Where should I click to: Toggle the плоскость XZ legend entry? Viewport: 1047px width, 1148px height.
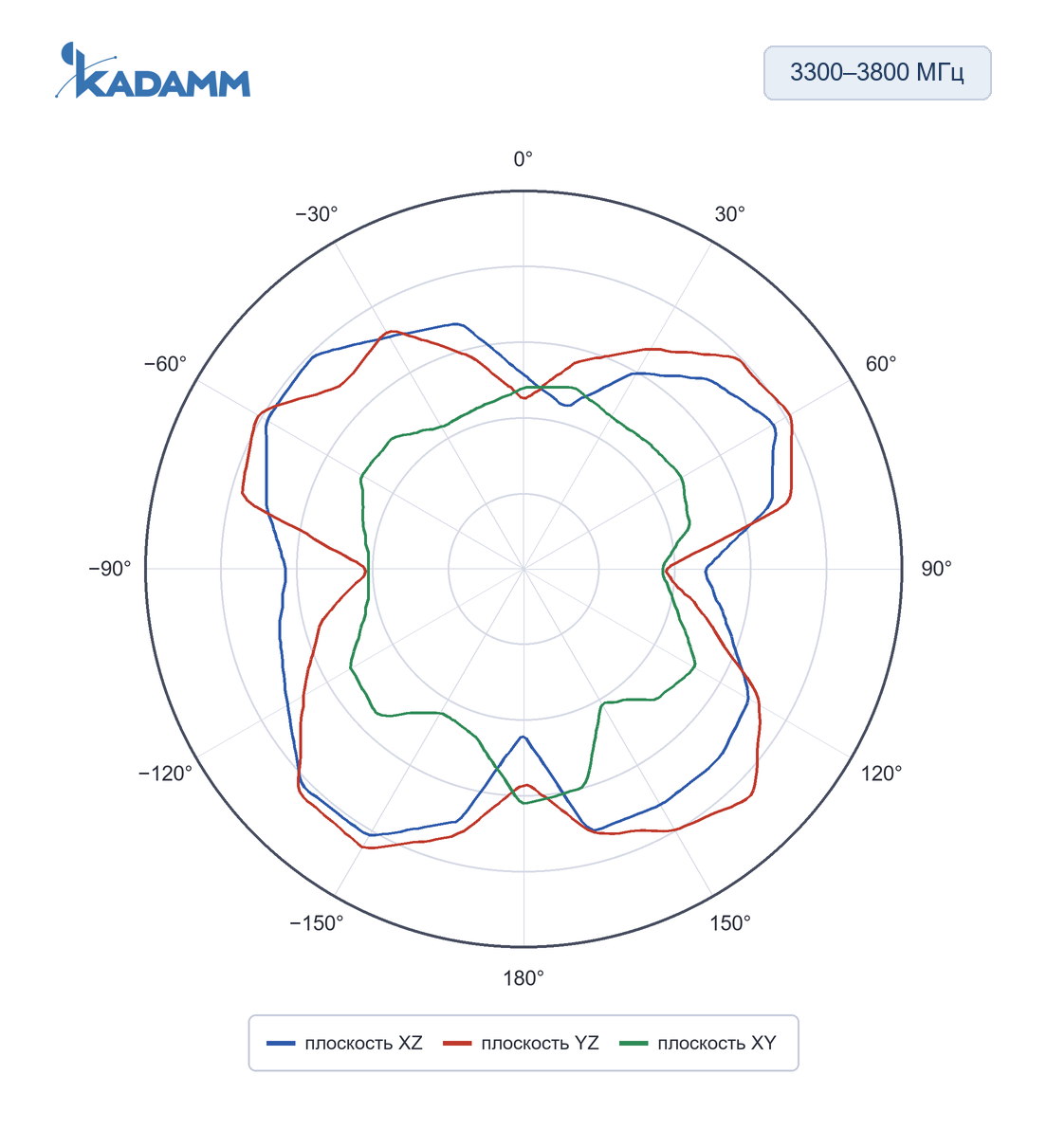(345, 1043)
